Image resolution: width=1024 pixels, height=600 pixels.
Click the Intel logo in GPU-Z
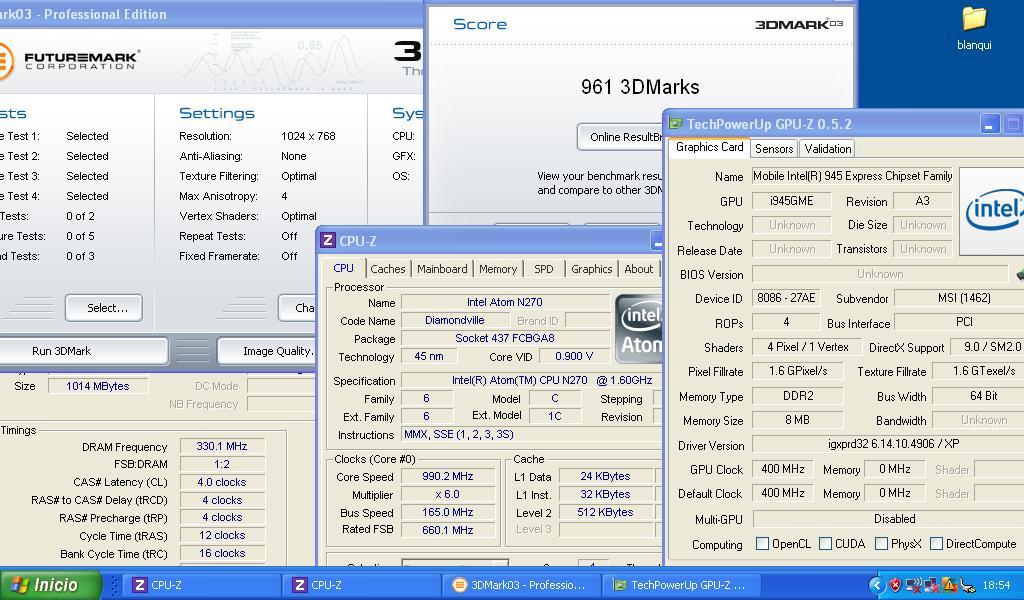(993, 211)
